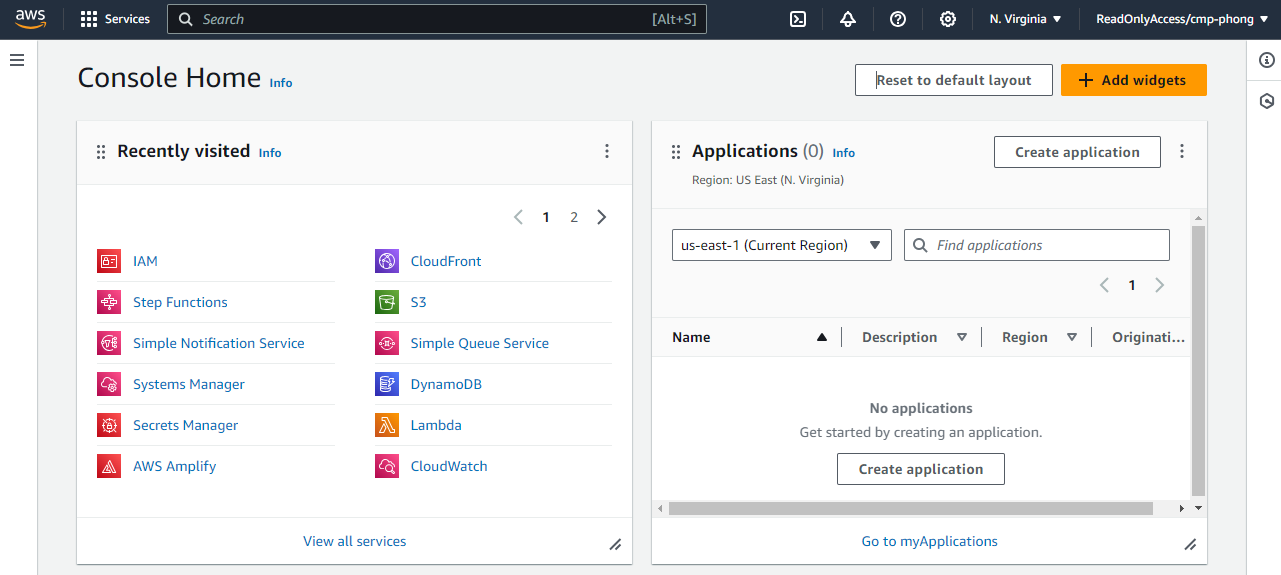Click the View all services link

click(354, 541)
